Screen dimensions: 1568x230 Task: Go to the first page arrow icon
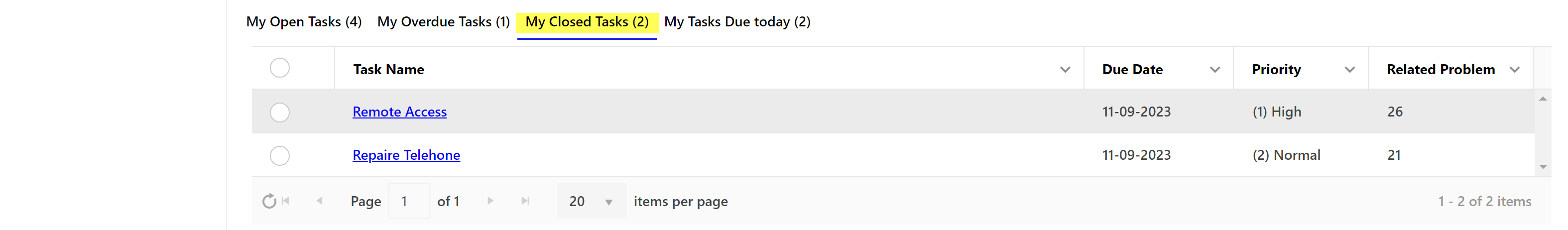click(286, 201)
